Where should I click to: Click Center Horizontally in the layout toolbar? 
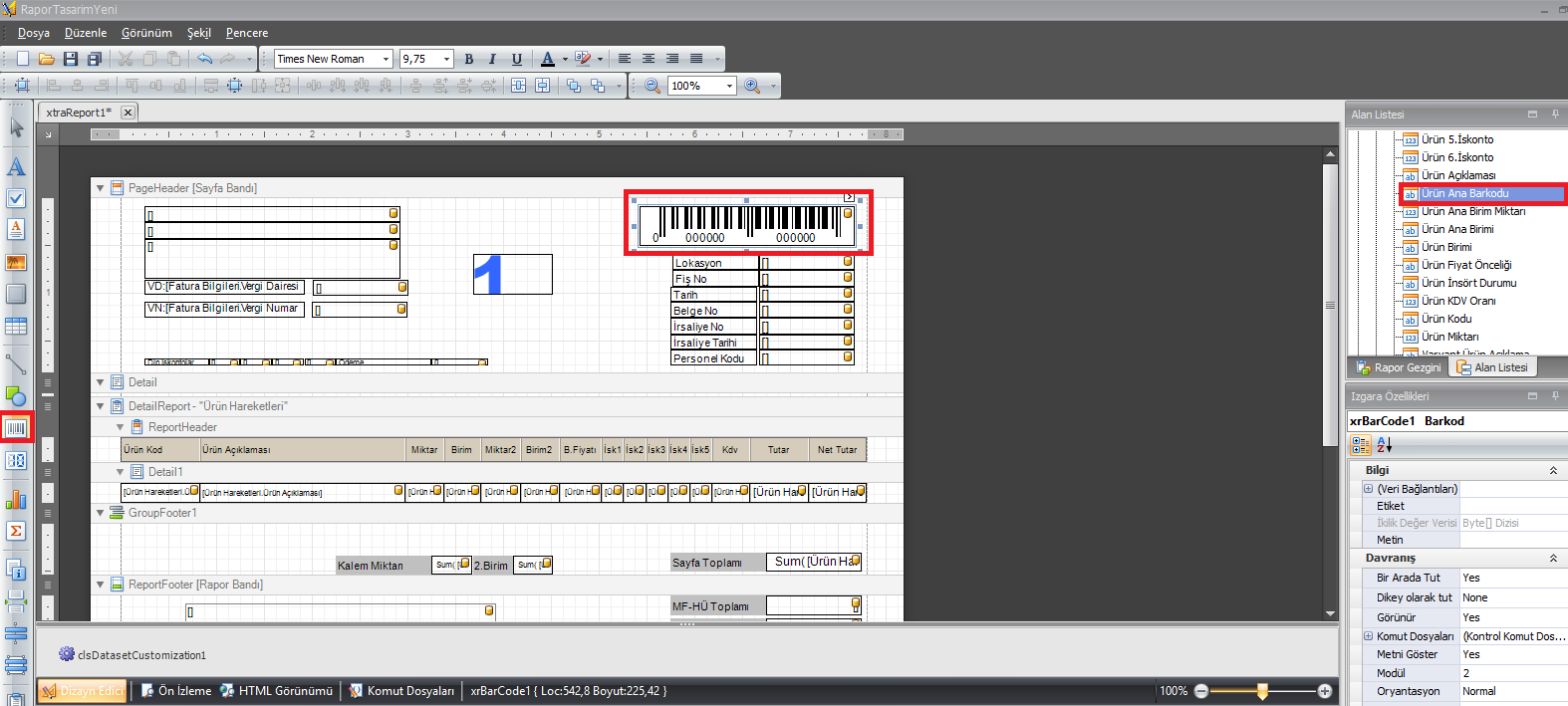tap(518, 86)
